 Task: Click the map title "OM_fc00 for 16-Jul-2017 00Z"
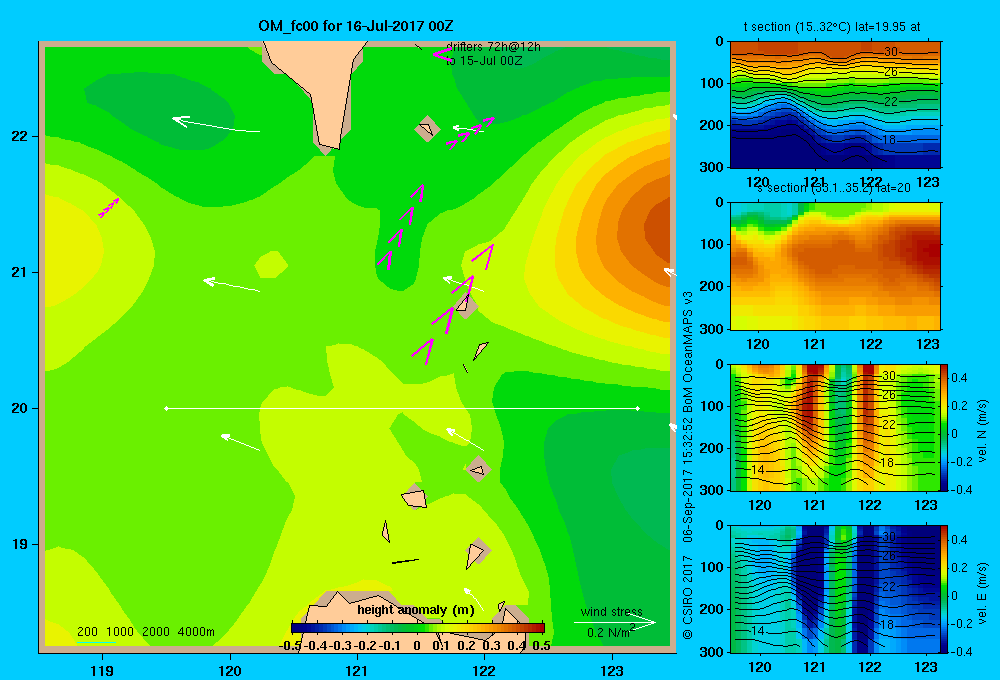[356, 26]
